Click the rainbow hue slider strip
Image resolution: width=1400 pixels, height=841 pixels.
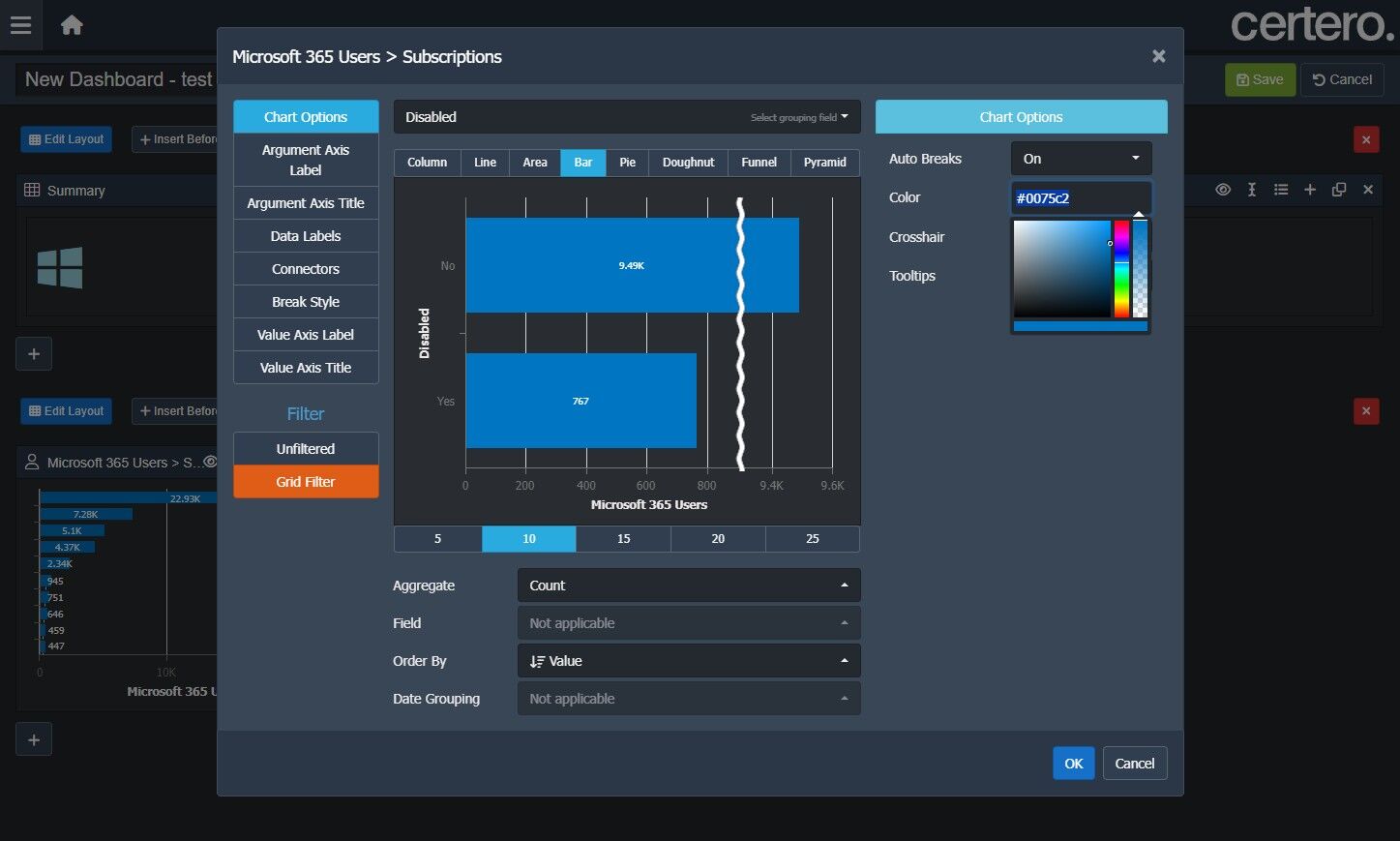(1121, 269)
